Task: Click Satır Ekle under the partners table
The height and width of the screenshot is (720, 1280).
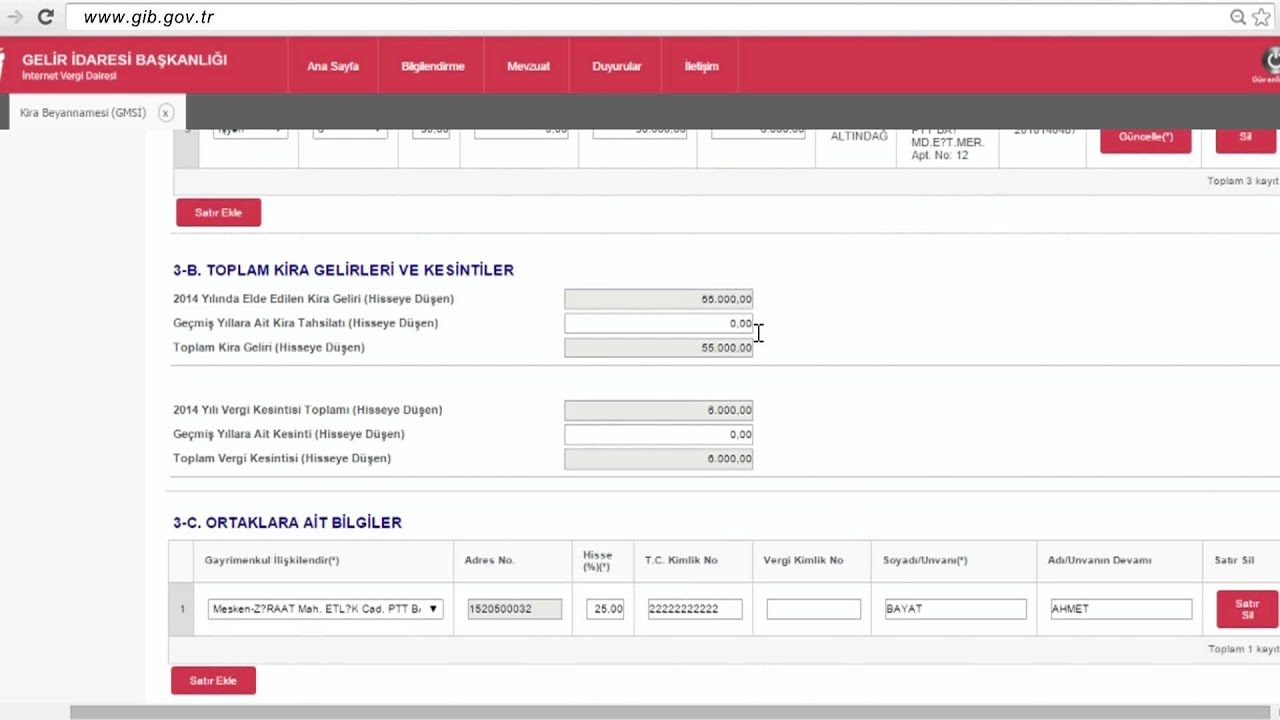Action: (x=213, y=681)
